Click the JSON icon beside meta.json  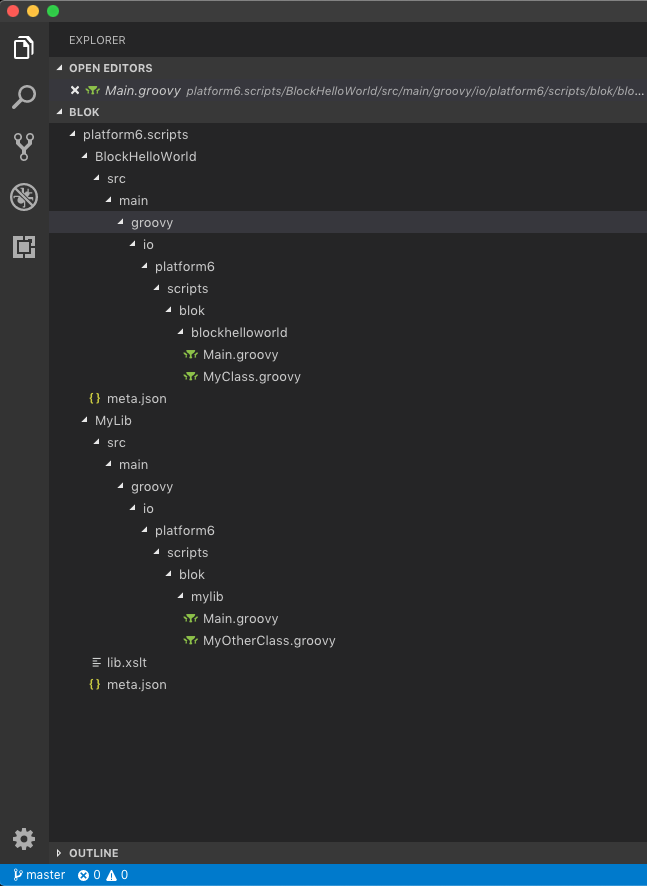[x=96, y=398]
